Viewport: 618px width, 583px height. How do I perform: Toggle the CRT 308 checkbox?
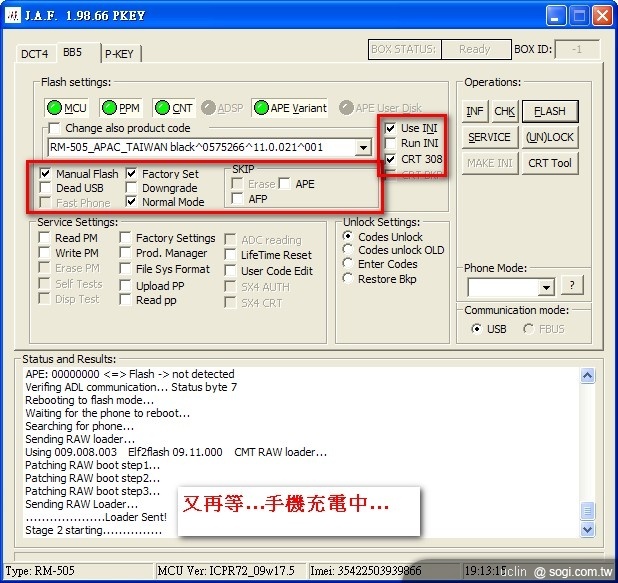pyautogui.click(x=390, y=159)
